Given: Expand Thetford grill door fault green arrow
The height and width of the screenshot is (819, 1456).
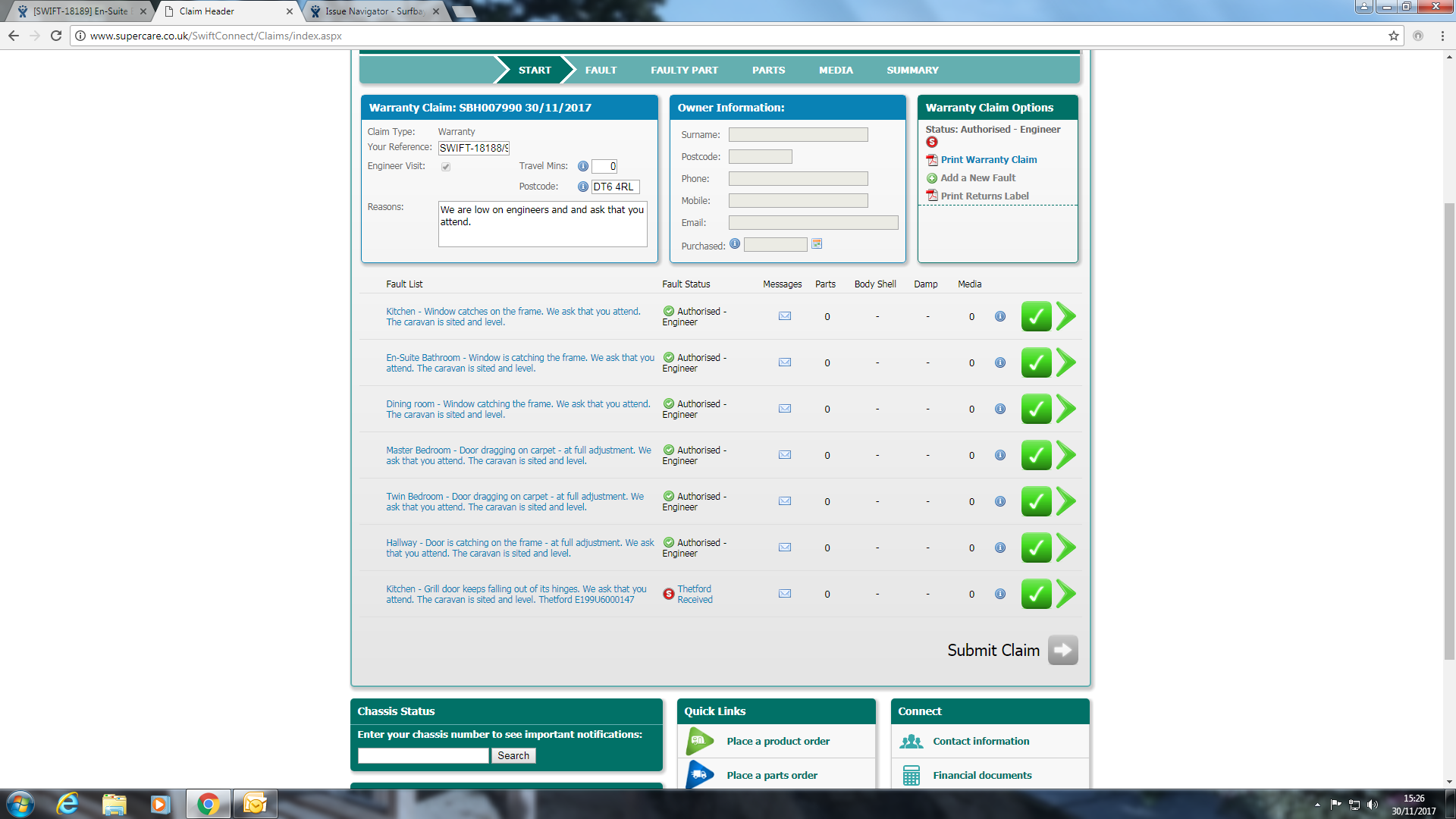Looking at the screenshot, I should [x=1065, y=594].
